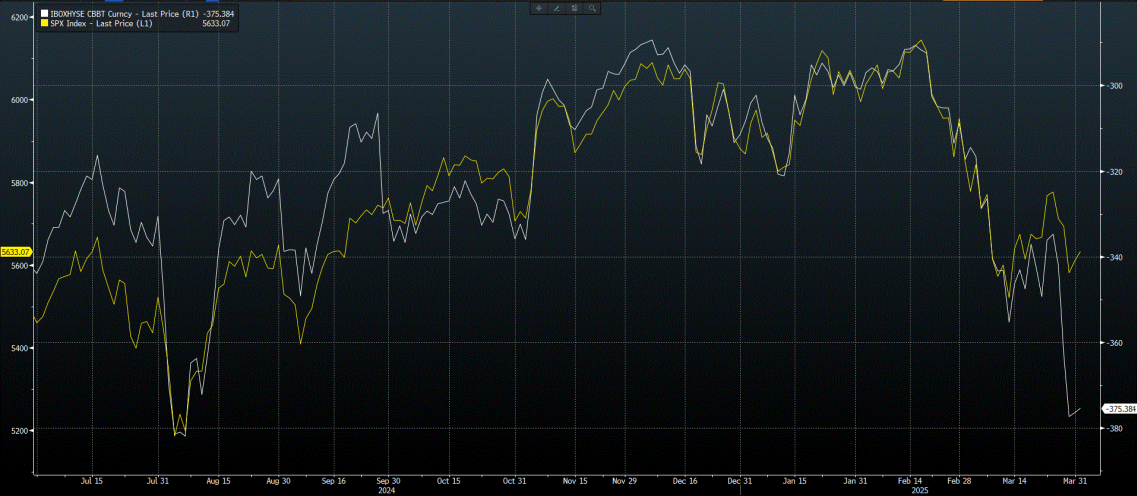Click the Aug 30 date label
1137x496 pixels.
279,480
